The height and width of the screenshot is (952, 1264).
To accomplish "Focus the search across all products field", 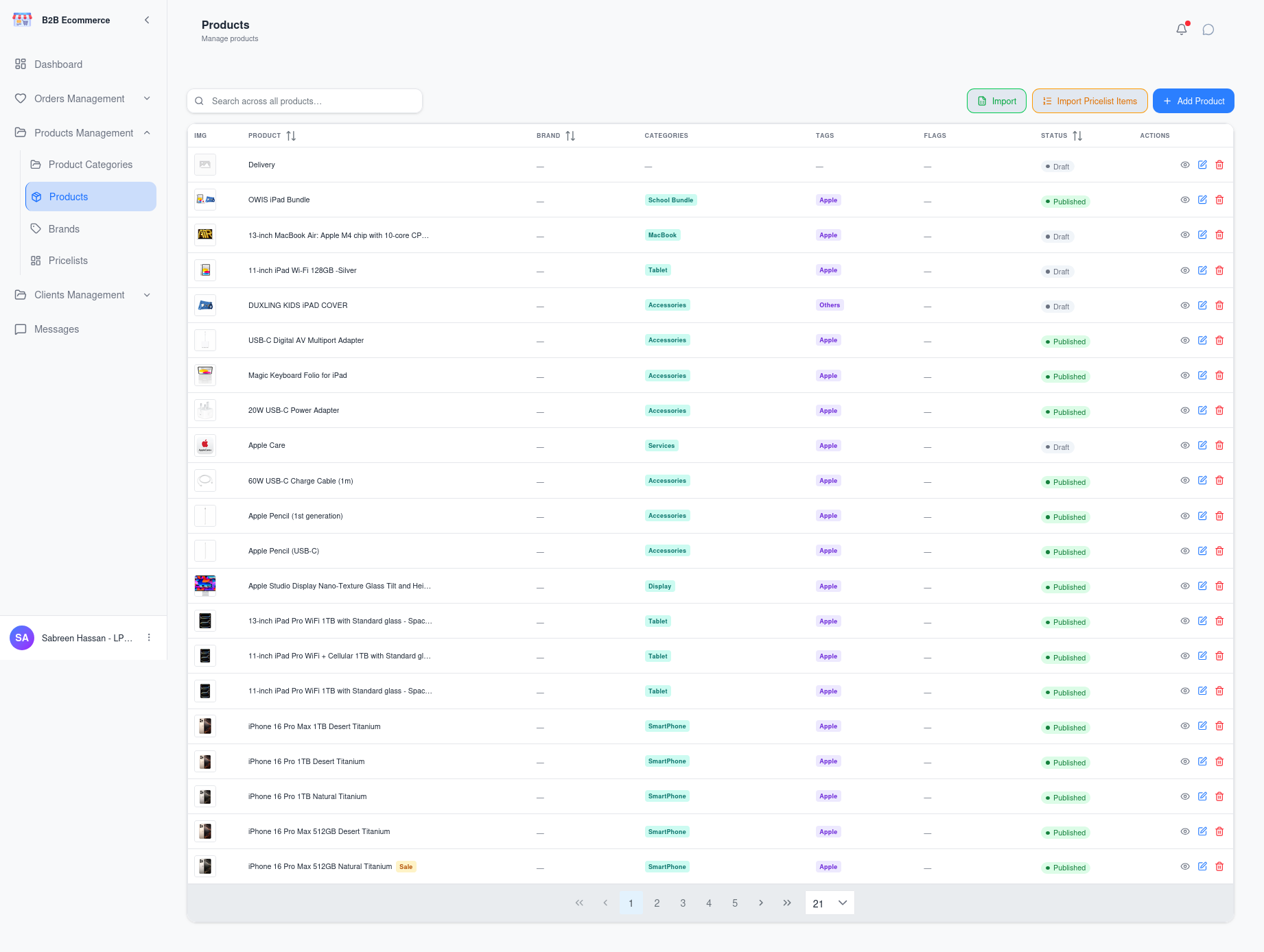I will click(x=305, y=101).
